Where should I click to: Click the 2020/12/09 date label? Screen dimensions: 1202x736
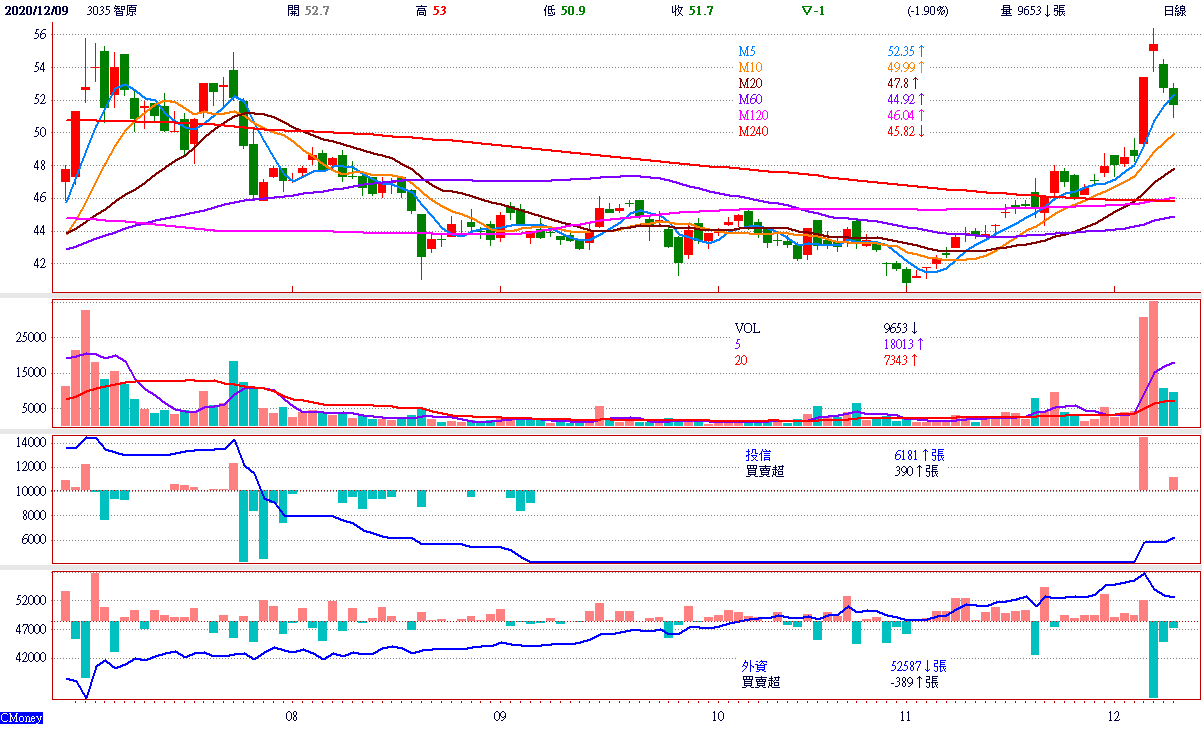(37, 10)
